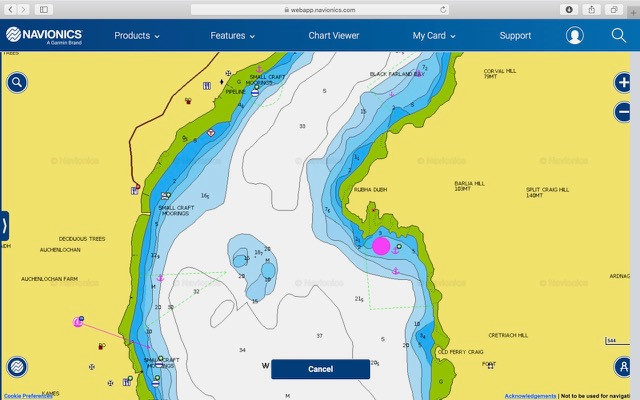This screenshot has height=400, width=640.
Task: Click the site search magnifier icon
Action: (619, 36)
